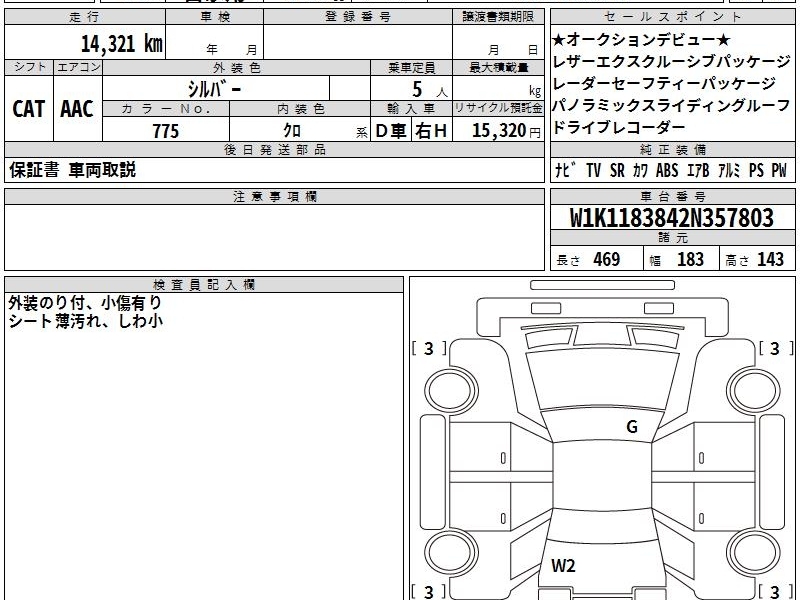This screenshot has height=600, width=800.
Task: Click the 純正装備 header
Action: [672, 149]
